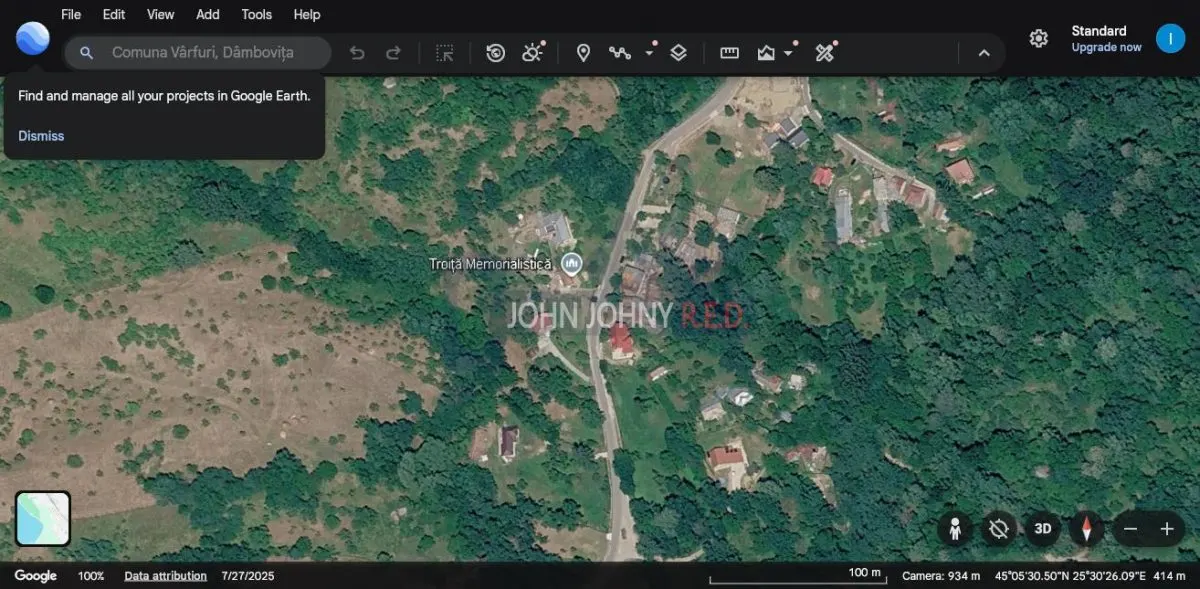This screenshot has width=1200, height=589.
Task: Click the search field showing Comuna Vârfuri
Action: 198,53
